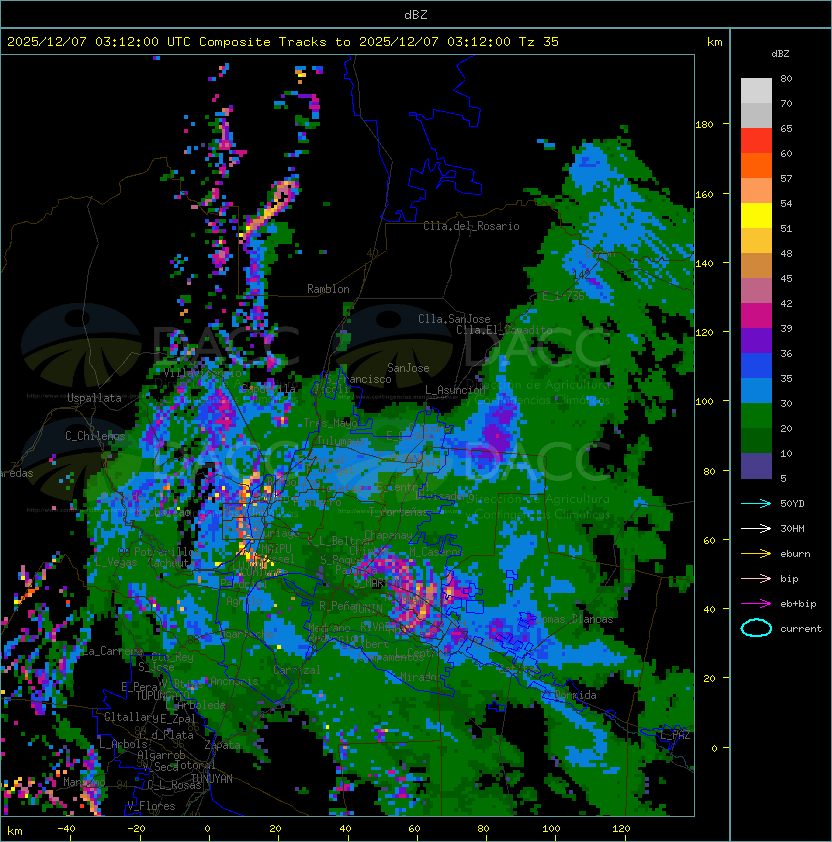This screenshot has height=842, width=832.
Task: Click the '-40' km axis tick label
Action: [x=67, y=829]
